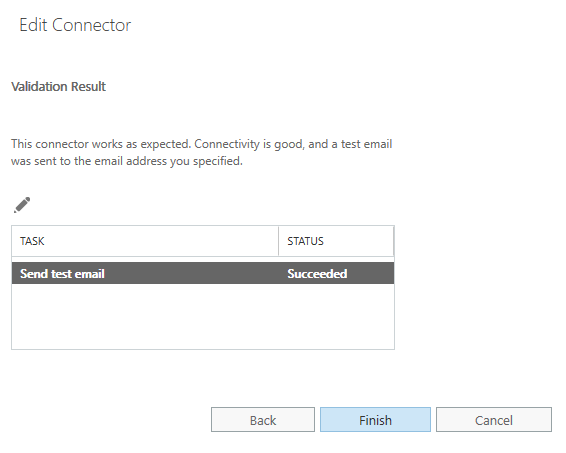Click the thin strip under the table header
The width and height of the screenshot is (566, 453).
point(203,260)
